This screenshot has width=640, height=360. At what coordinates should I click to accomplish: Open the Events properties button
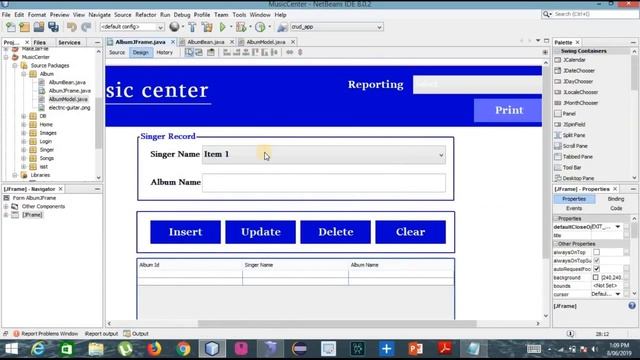[574, 208]
